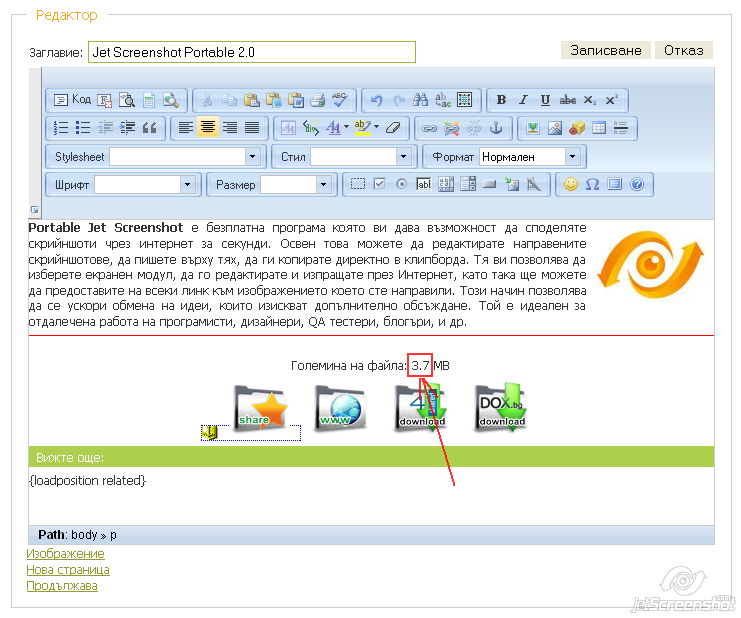Image resolution: width=741 pixels, height=618 pixels.
Task: Click the Remove format eraser icon
Action: (x=393, y=128)
